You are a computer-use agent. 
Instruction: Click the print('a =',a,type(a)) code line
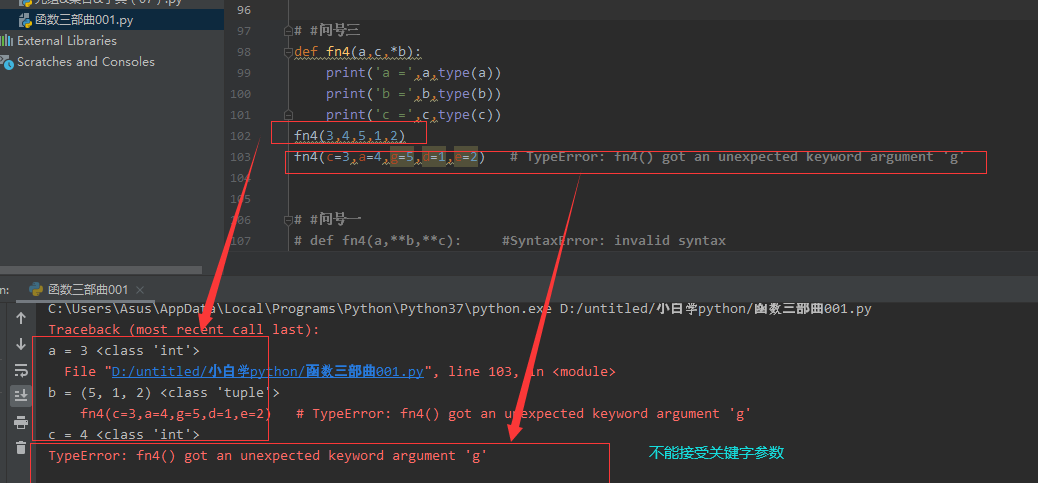[x=414, y=73]
